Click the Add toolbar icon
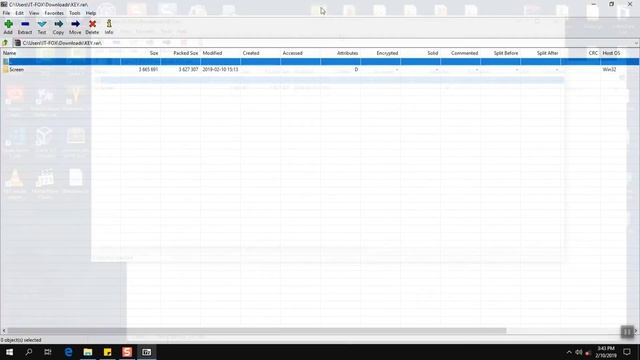This screenshot has height=360, width=640. click(x=8, y=24)
